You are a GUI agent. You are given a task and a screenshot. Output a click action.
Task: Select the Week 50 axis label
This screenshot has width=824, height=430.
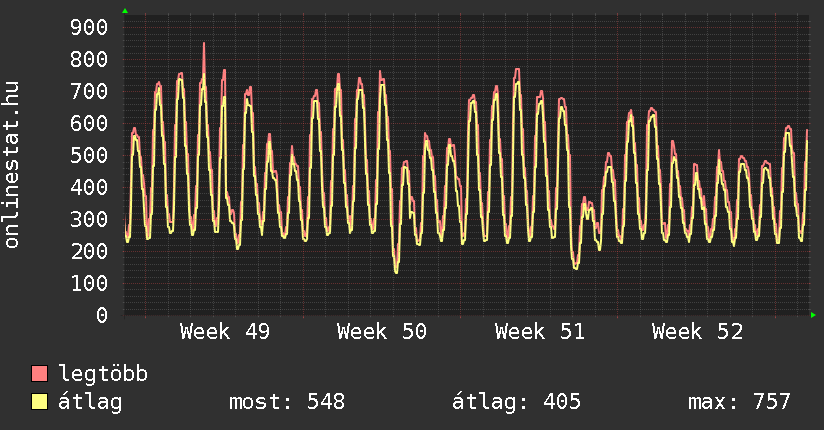(381, 332)
